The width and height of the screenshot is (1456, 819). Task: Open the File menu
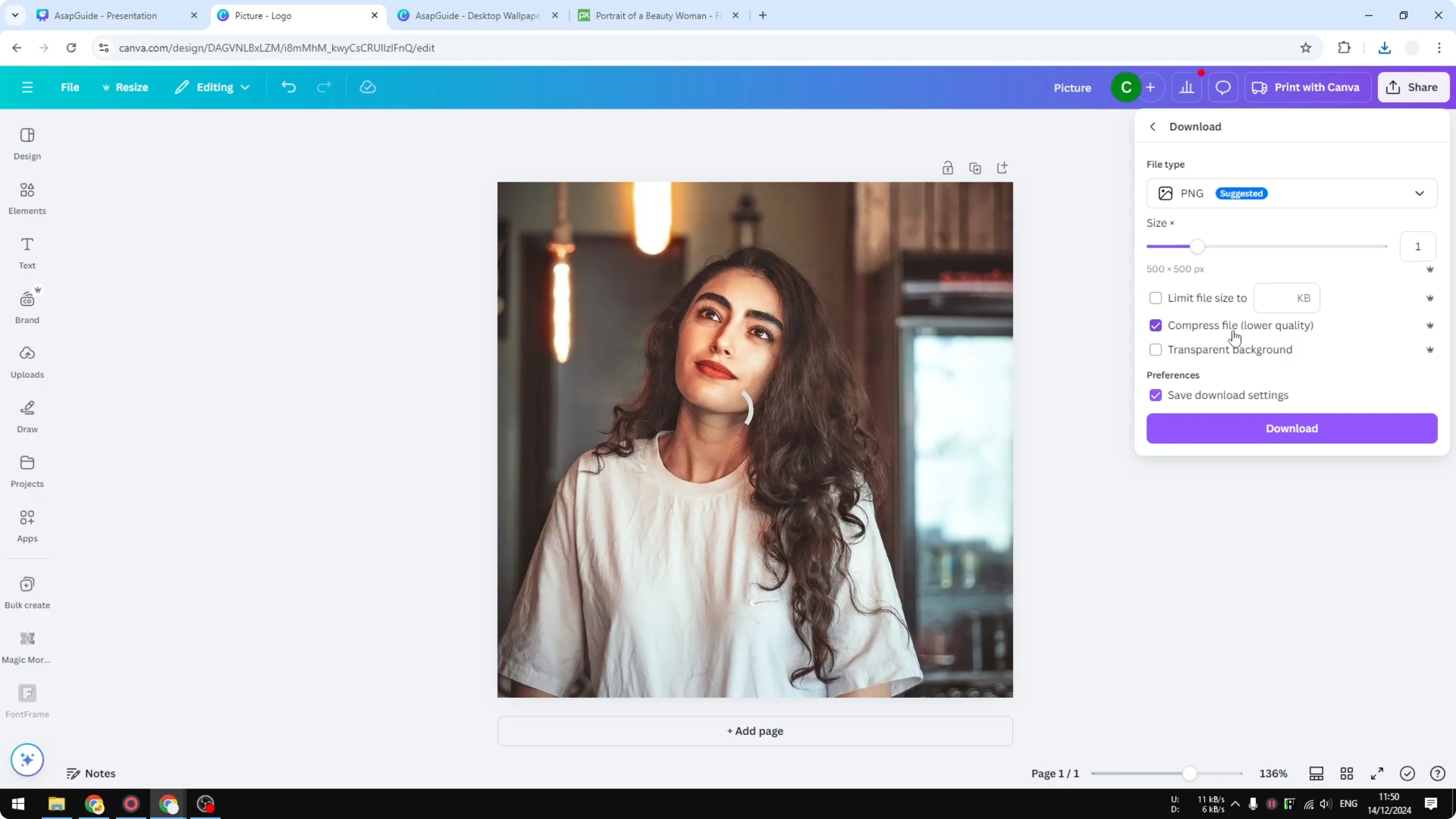70,87
